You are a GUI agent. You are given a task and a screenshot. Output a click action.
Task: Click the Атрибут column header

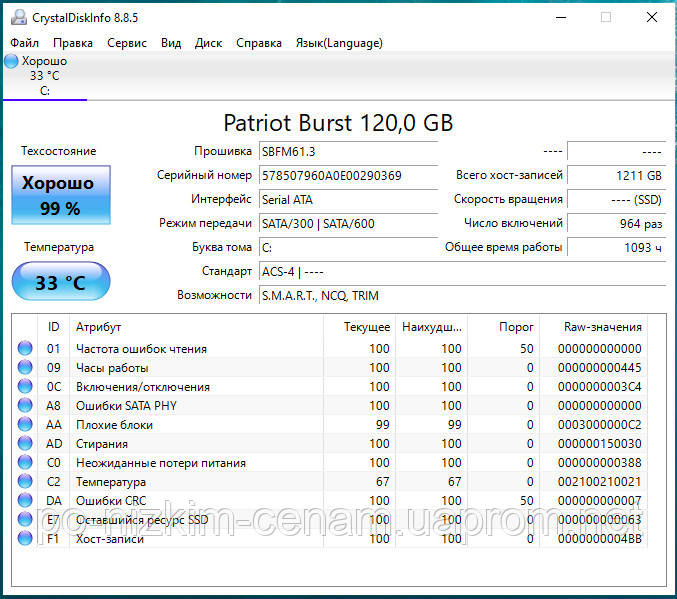coord(98,327)
